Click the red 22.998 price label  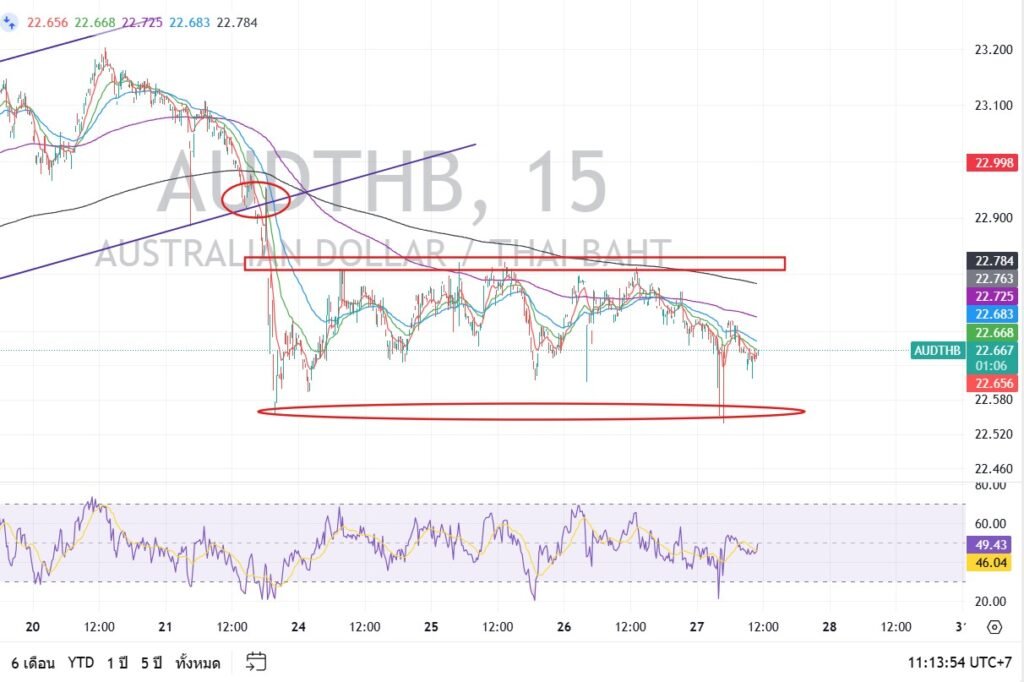pos(991,163)
